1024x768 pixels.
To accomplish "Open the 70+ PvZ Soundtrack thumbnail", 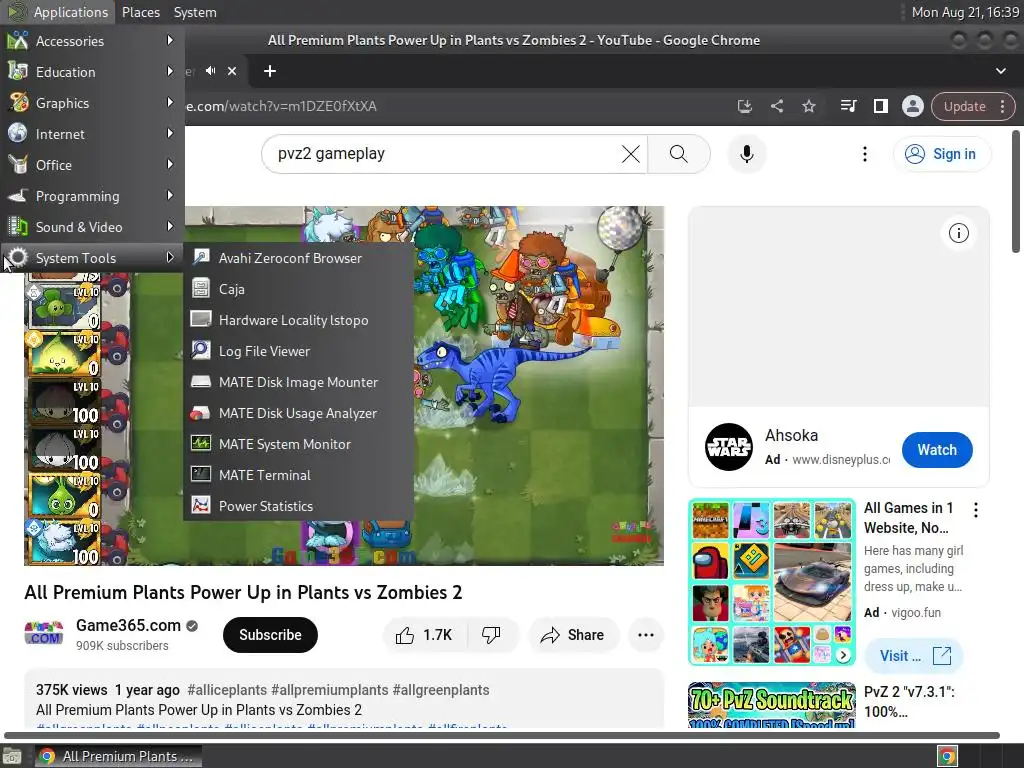I will [x=772, y=705].
